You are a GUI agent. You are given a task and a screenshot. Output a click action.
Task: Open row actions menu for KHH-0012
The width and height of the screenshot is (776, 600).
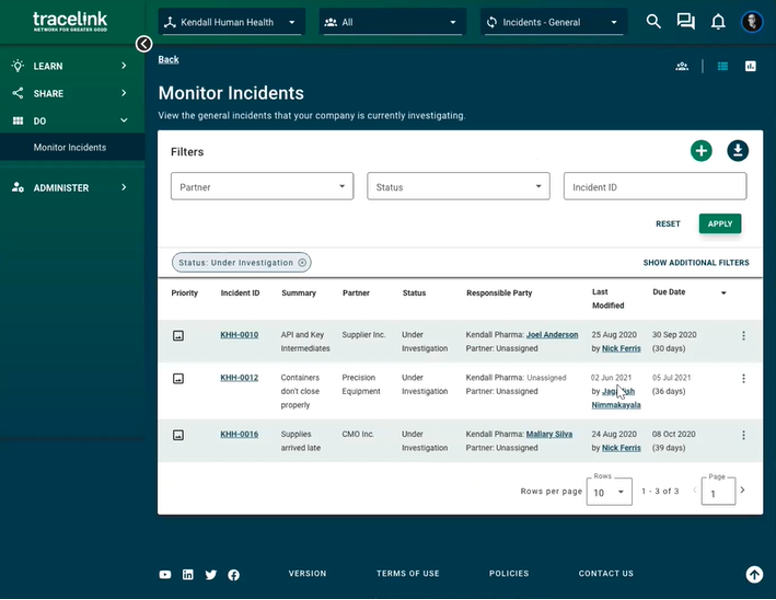[x=743, y=378]
